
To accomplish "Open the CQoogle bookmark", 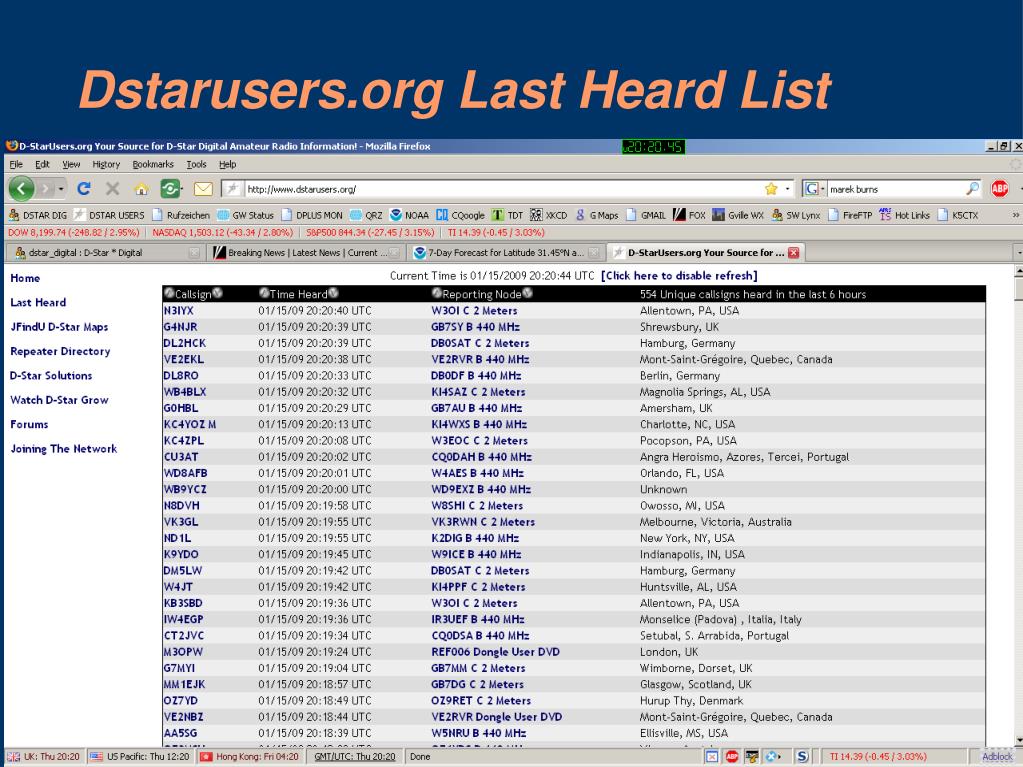I will click(460, 215).
